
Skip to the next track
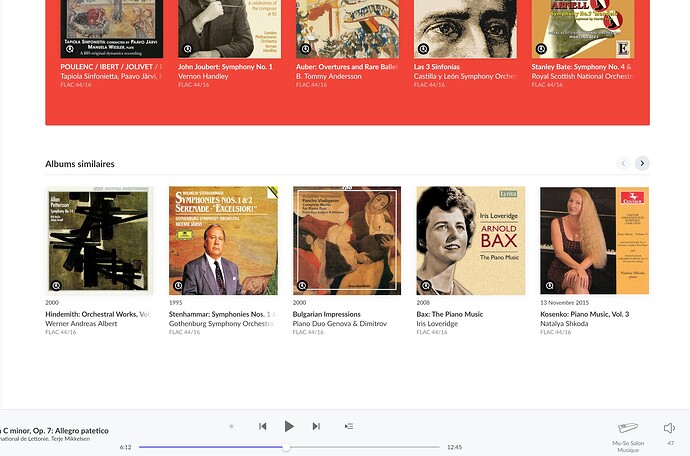[316, 426]
